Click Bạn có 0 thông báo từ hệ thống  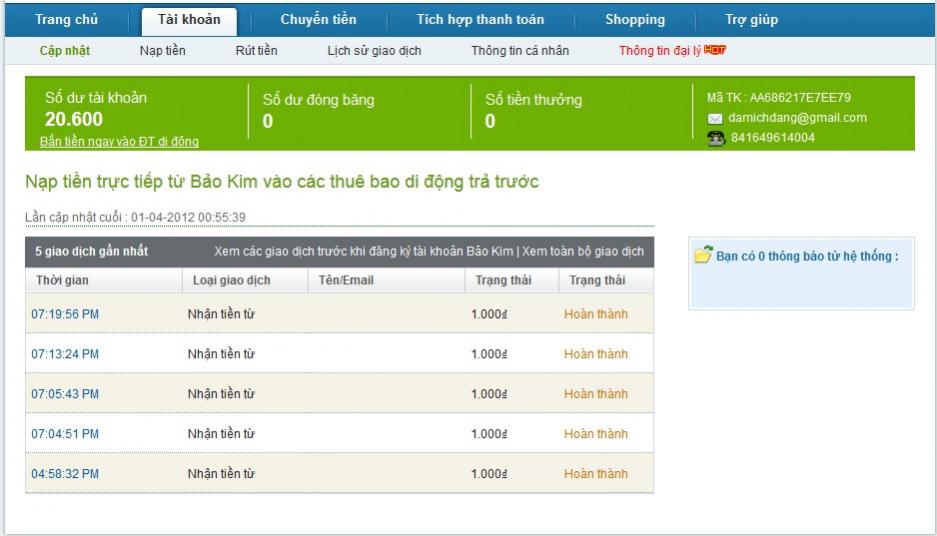807,256
